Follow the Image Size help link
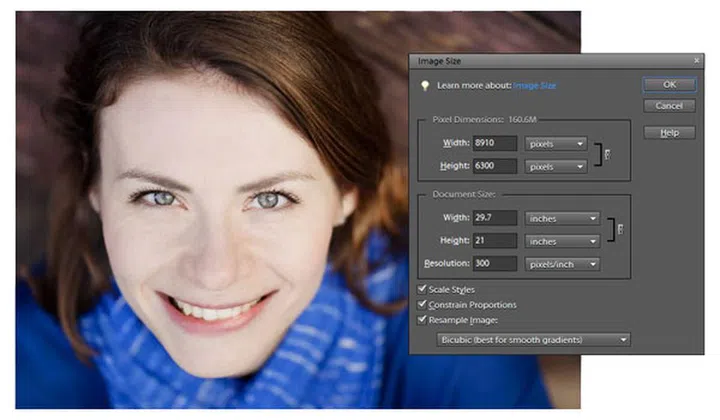 [535, 86]
